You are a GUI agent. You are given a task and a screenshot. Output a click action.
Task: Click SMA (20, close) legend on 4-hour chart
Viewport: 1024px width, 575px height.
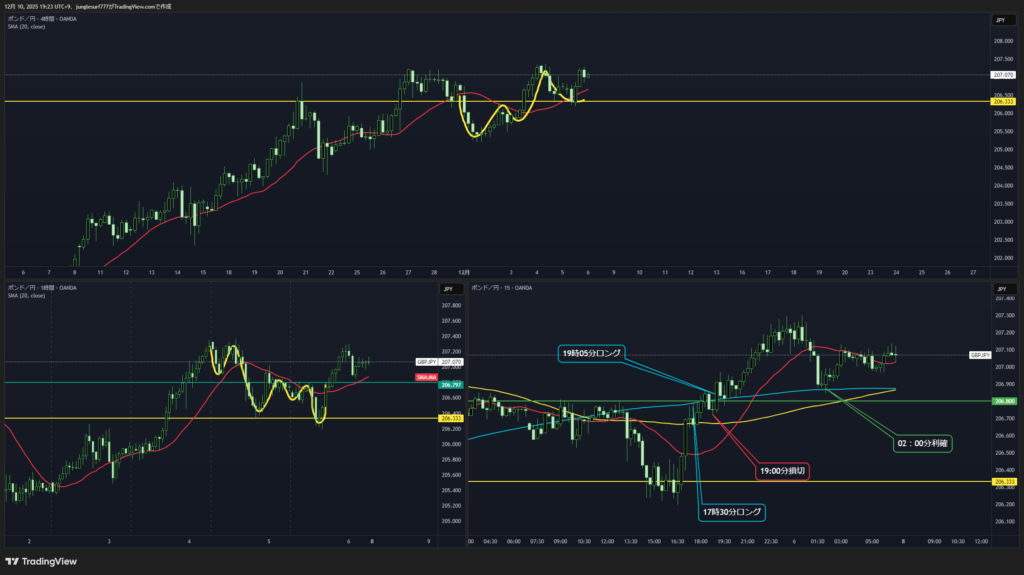tap(26, 26)
